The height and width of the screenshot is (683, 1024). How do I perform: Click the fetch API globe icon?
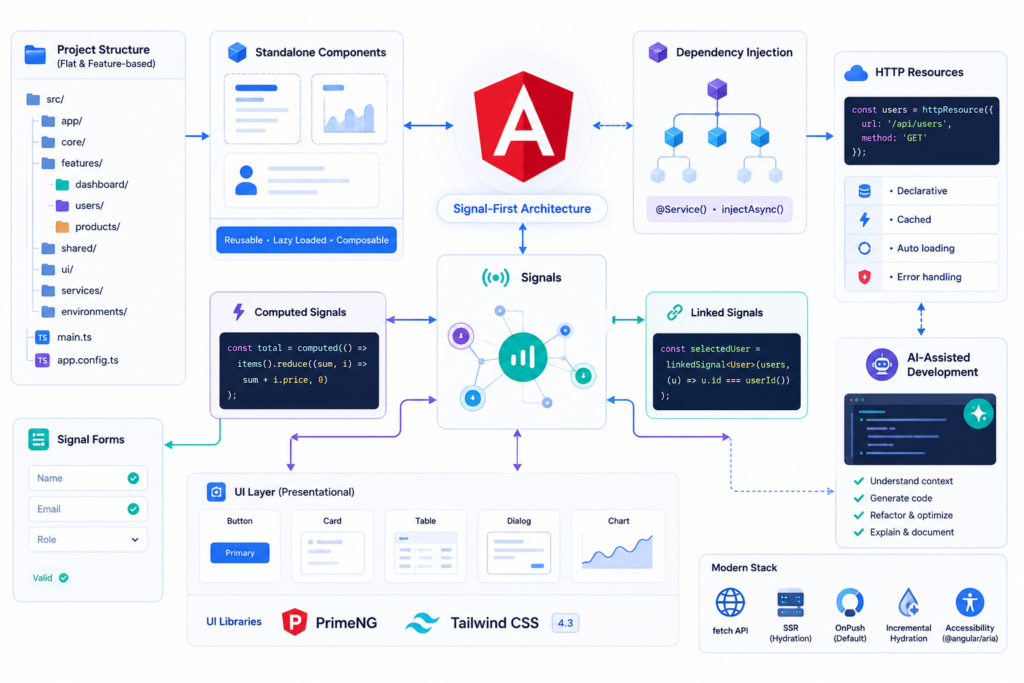click(730, 603)
